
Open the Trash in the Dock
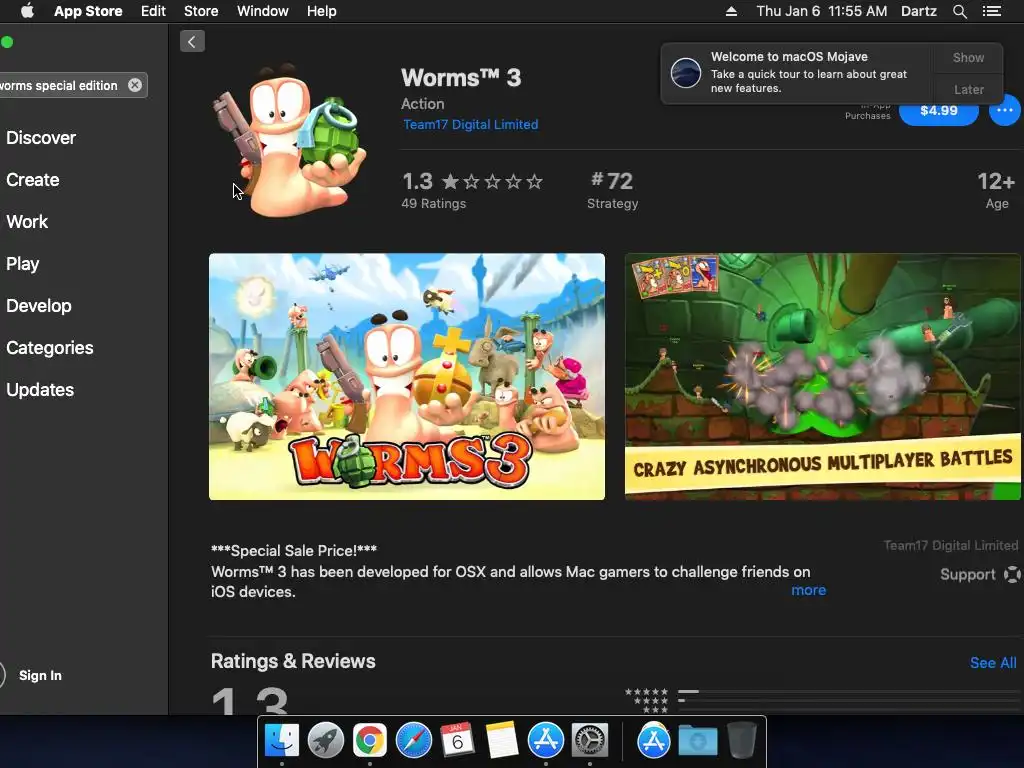(741, 741)
